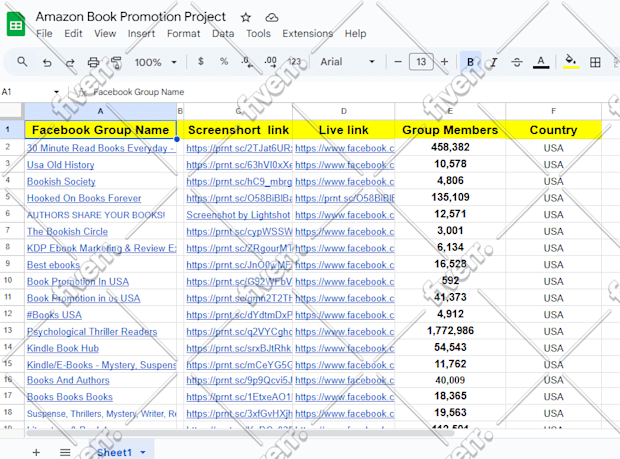Increase decimal places
This screenshot has height=459, width=620.
click(x=271, y=62)
